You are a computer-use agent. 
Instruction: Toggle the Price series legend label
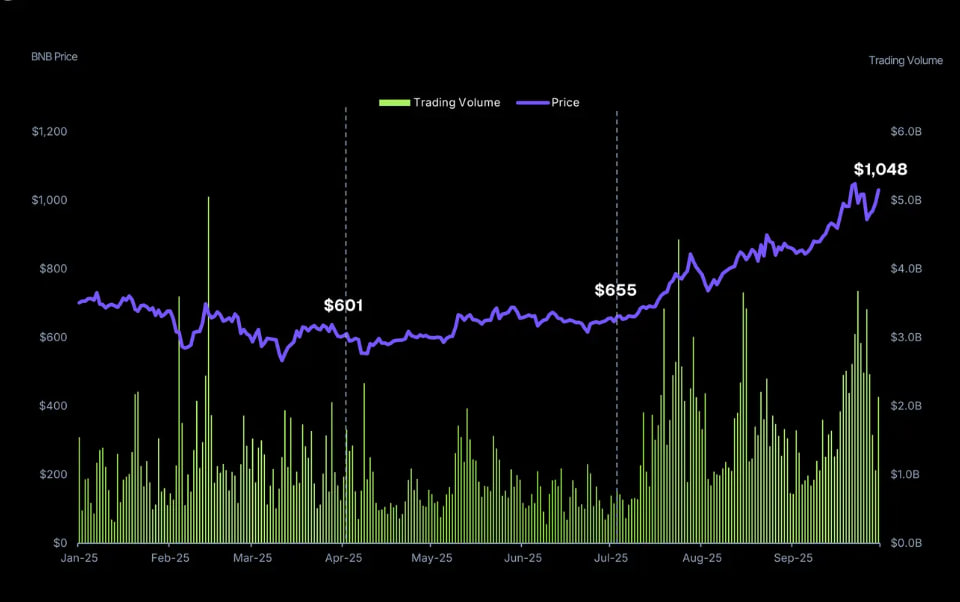coord(565,103)
